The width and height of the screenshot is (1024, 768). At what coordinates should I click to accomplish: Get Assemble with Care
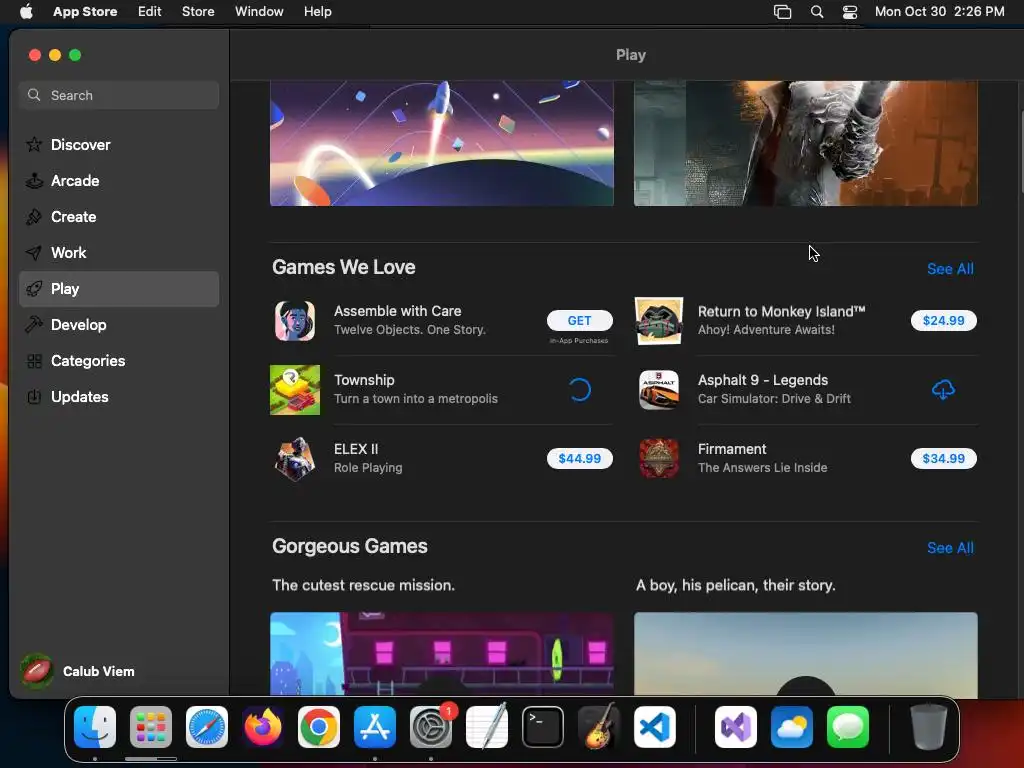point(579,321)
